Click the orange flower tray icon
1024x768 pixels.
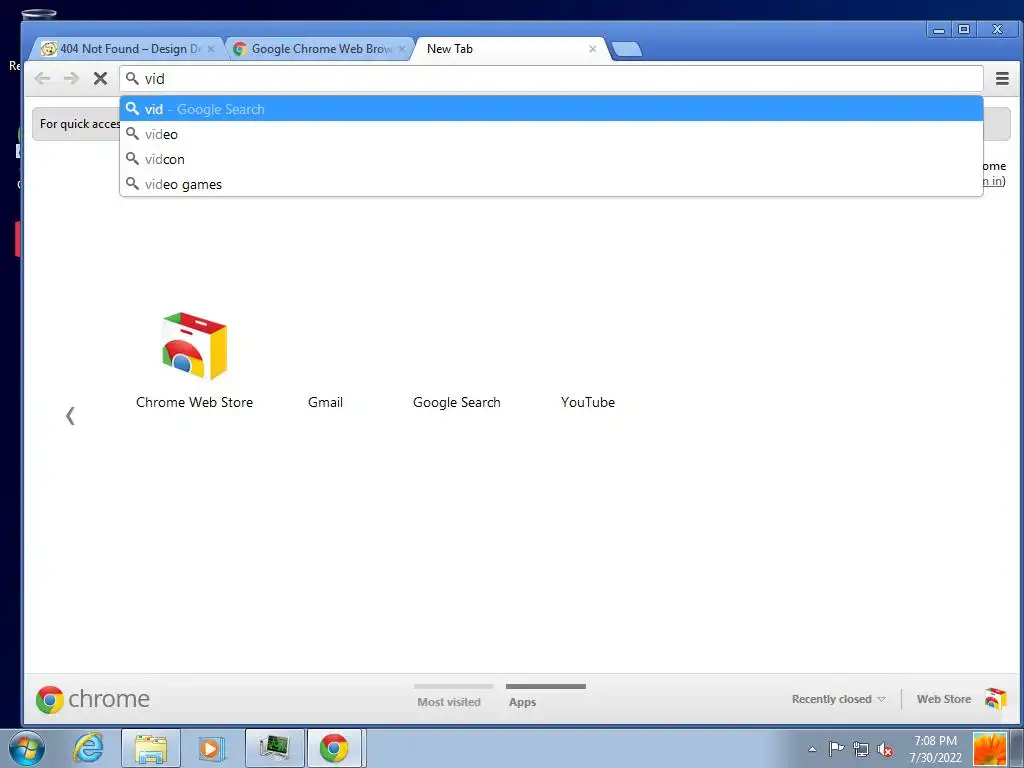tap(989, 749)
